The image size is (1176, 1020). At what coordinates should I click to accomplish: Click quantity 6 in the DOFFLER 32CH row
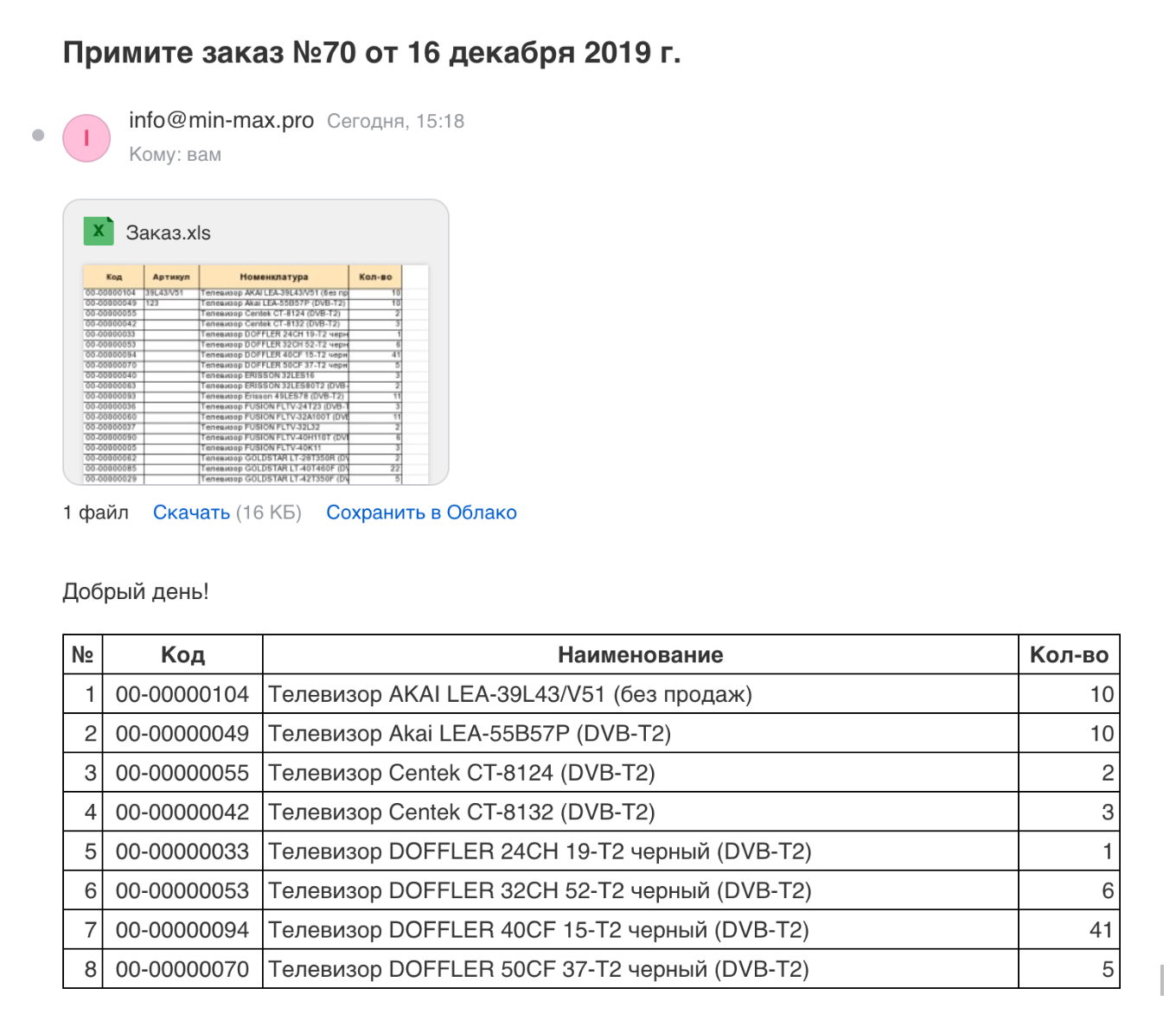[1069, 890]
